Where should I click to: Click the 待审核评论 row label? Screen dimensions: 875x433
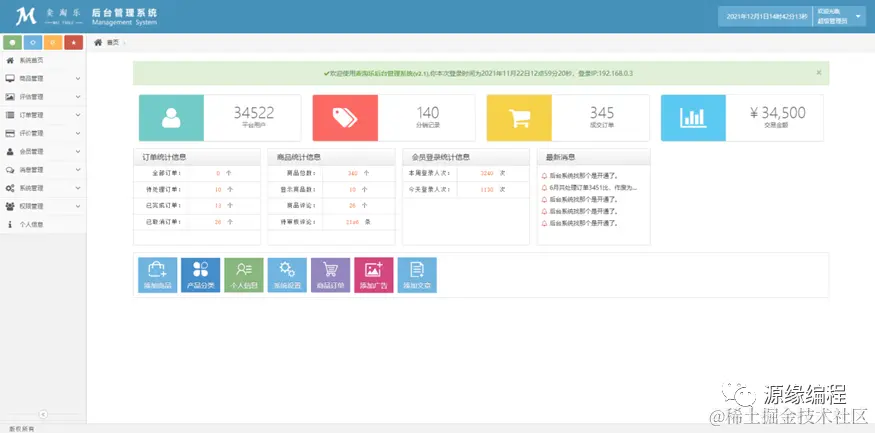pyautogui.click(x=298, y=222)
